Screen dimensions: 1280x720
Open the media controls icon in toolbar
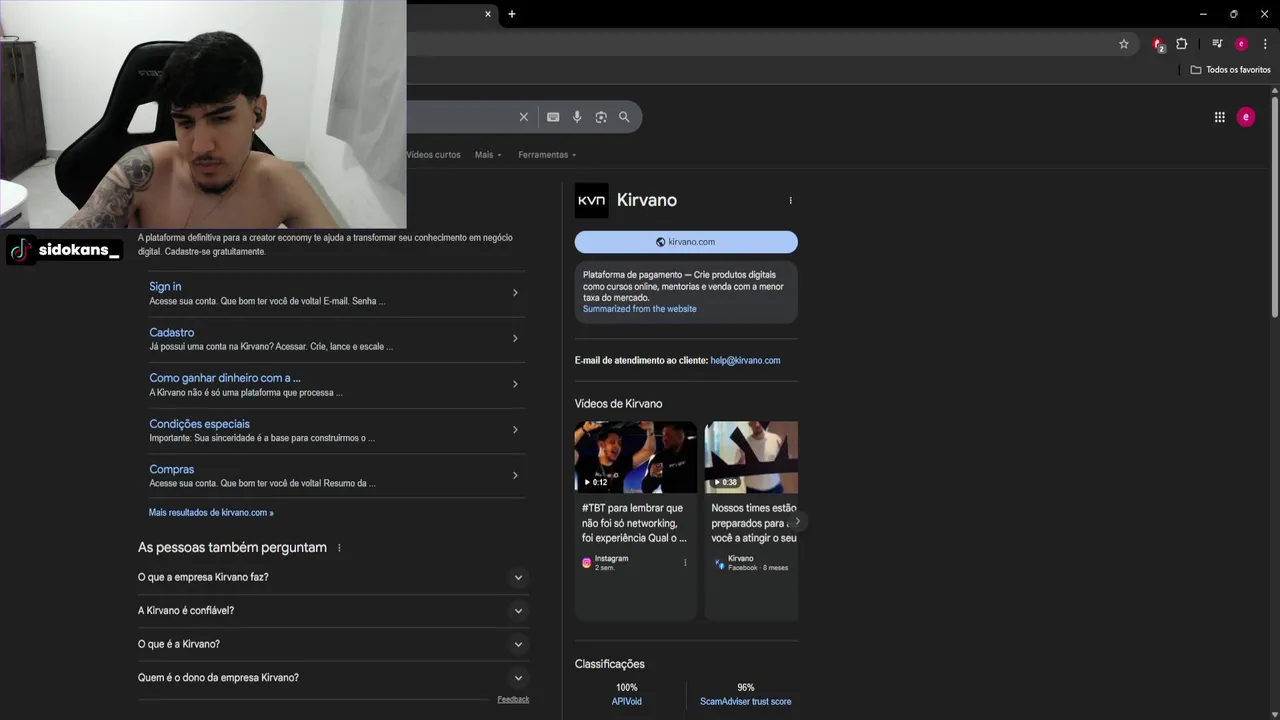click(1217, 44)
